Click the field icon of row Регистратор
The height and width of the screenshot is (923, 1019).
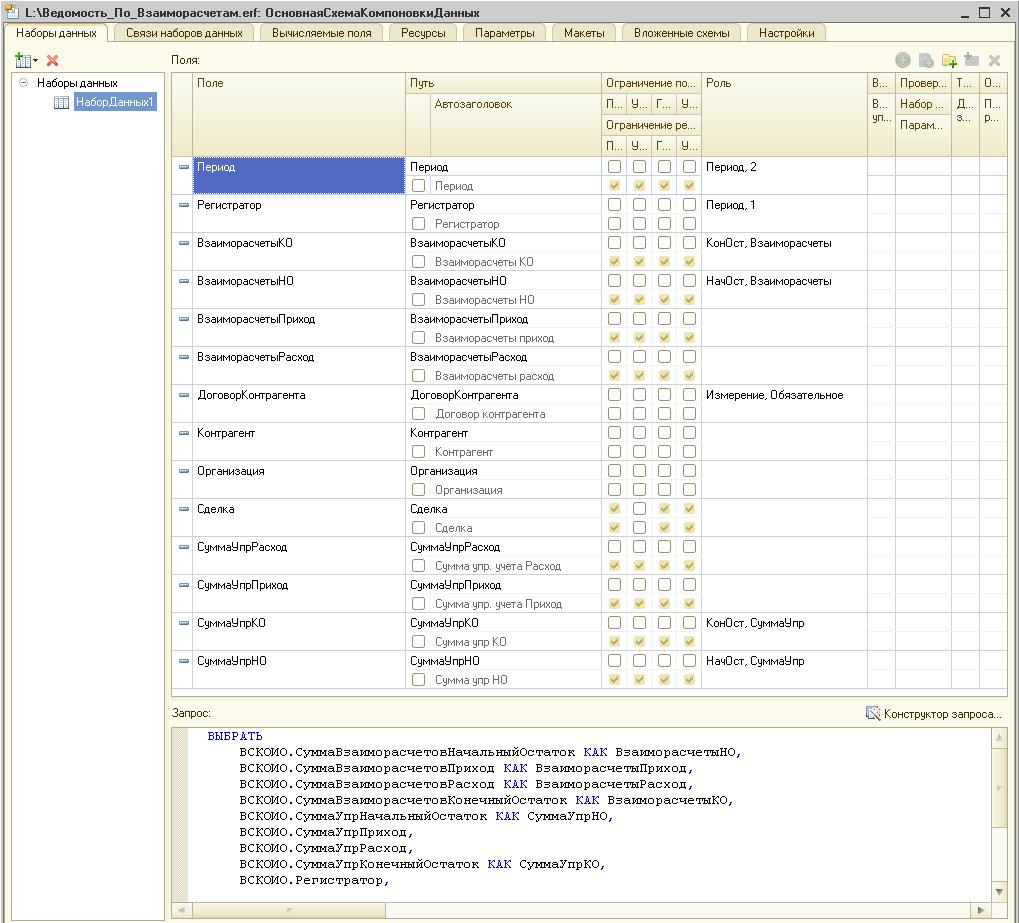tap(184, 205)
